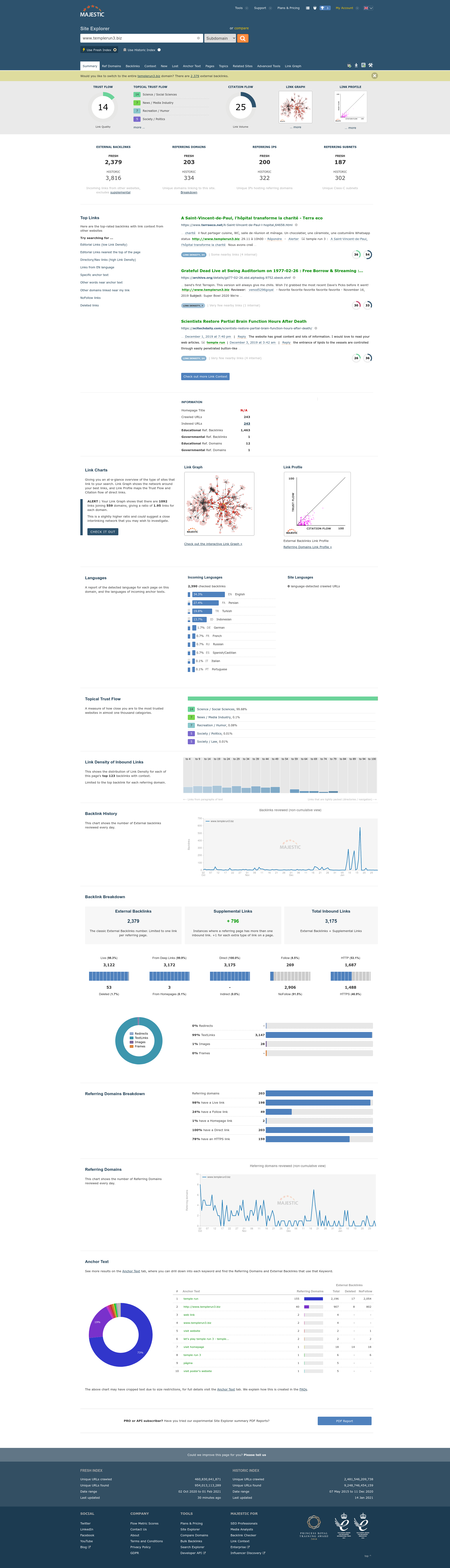Image resolution: width=450 pixels, height=1568 pixels.
Task: Open the top Link Profile thumbnail
Action: tap(350, 107)
